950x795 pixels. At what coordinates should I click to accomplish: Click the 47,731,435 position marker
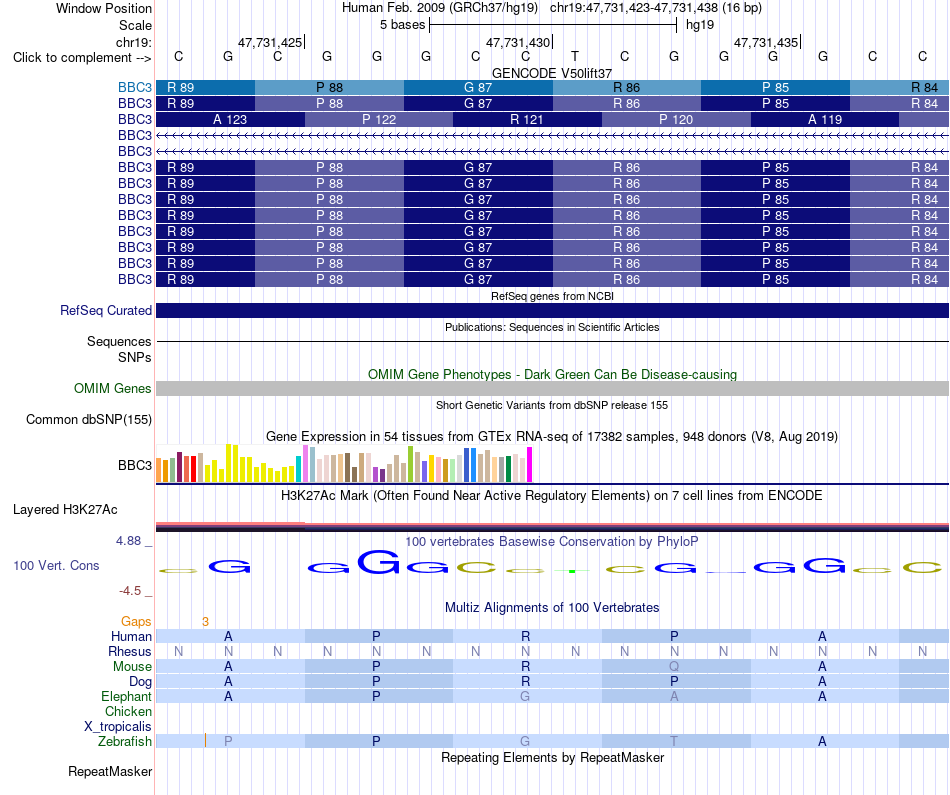[767, 42]
